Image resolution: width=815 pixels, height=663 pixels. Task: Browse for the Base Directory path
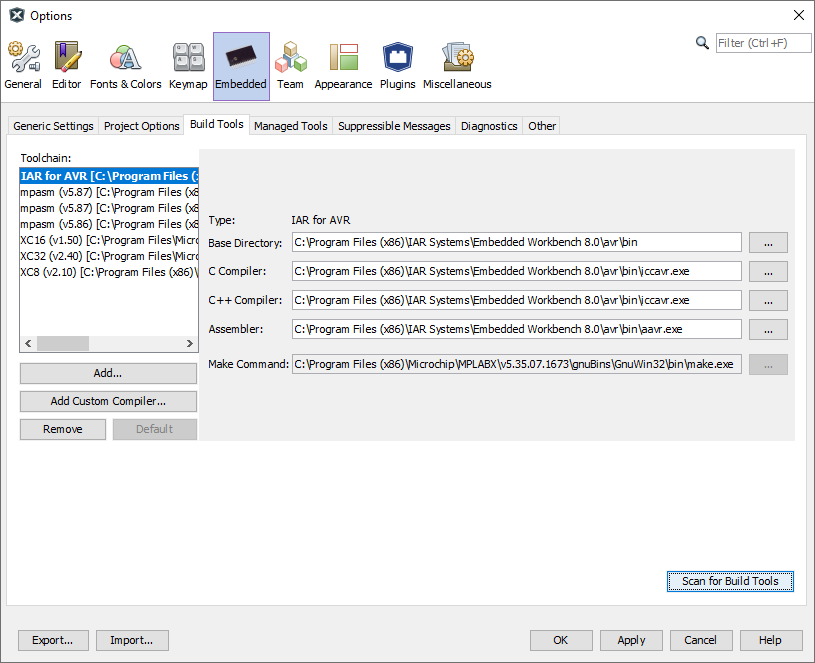(x=768, y=243)
